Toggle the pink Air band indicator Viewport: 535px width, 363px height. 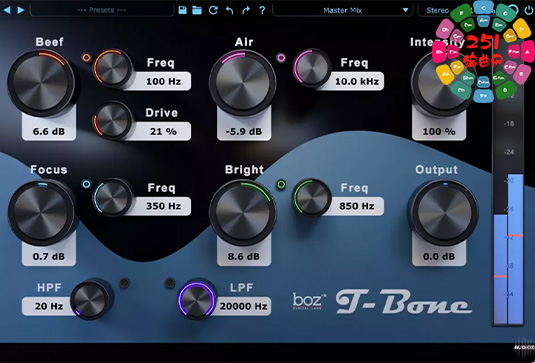tap(281, 57)
